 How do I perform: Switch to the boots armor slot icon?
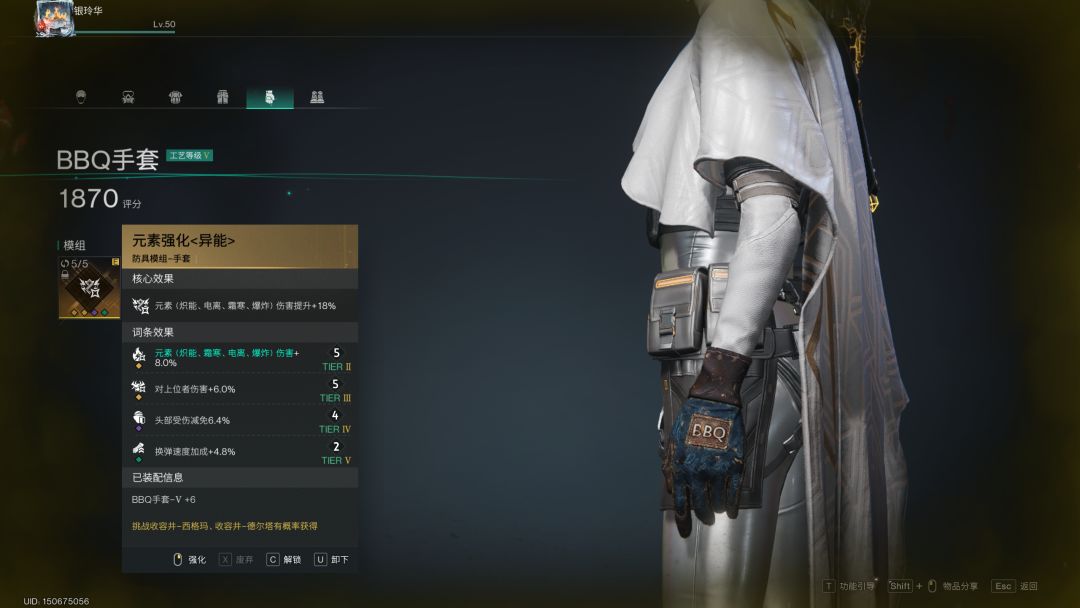[x=317, y=97]
